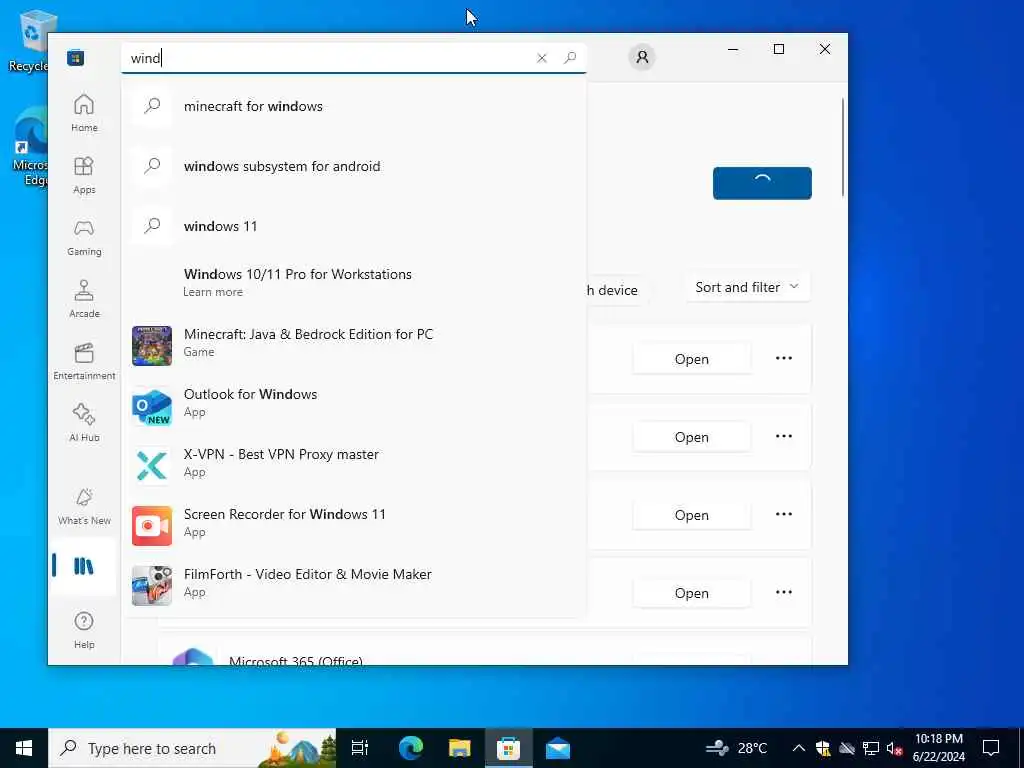Open Task View from taskbar
1024x768 pixels.
pos(360,748)
